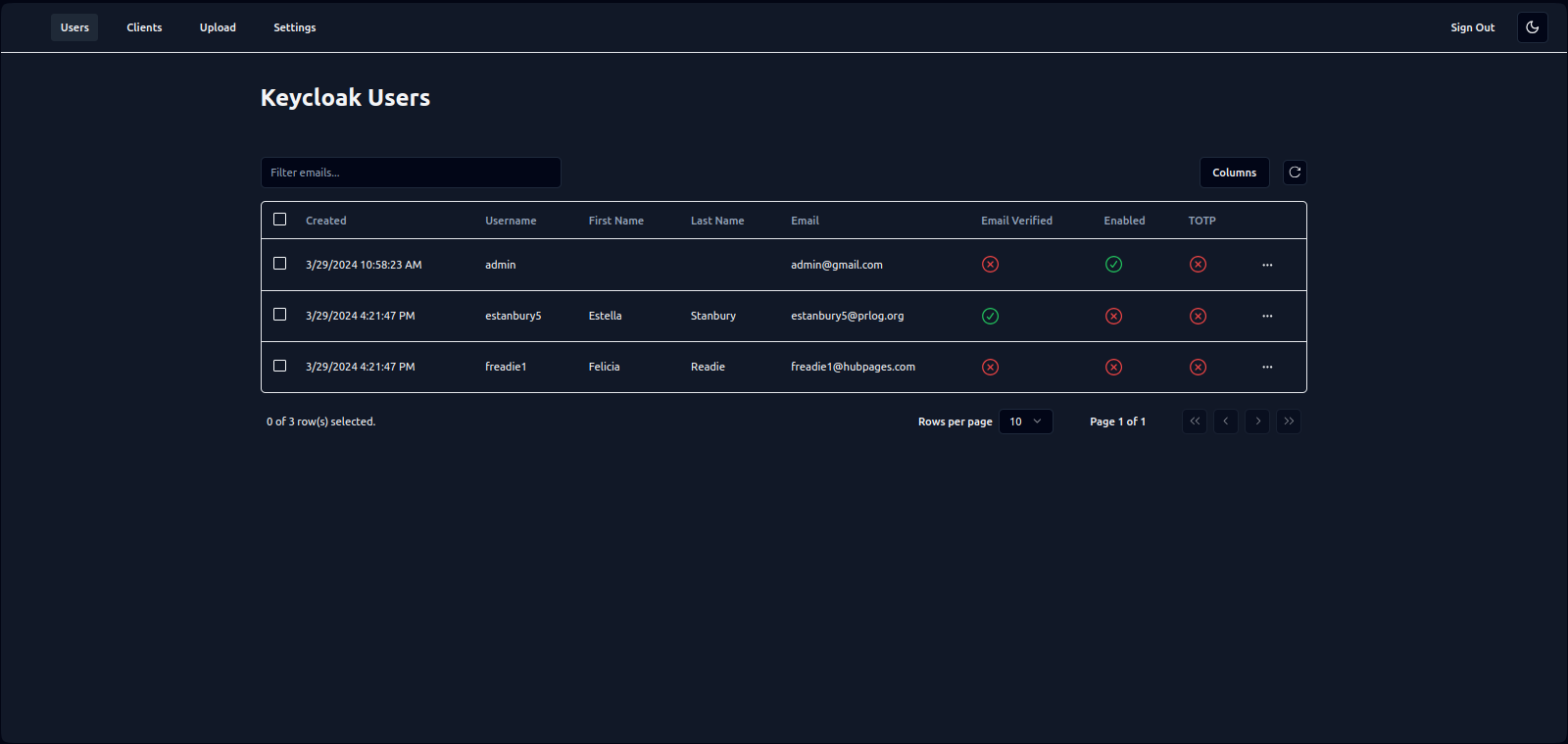Click estanbury5's TOTP red cross icon
This screenshot has width=1568, height=744.
tap(1198, 316)
